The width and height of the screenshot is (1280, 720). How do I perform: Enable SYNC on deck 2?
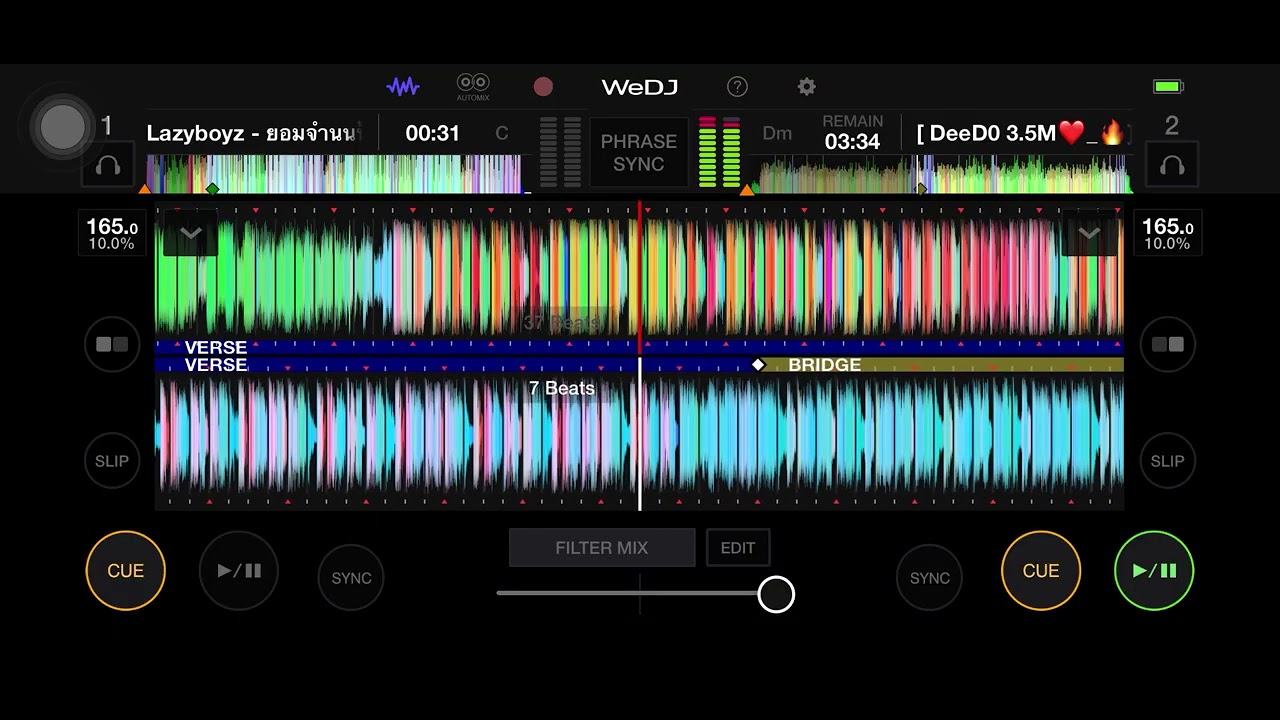point(929,578)
